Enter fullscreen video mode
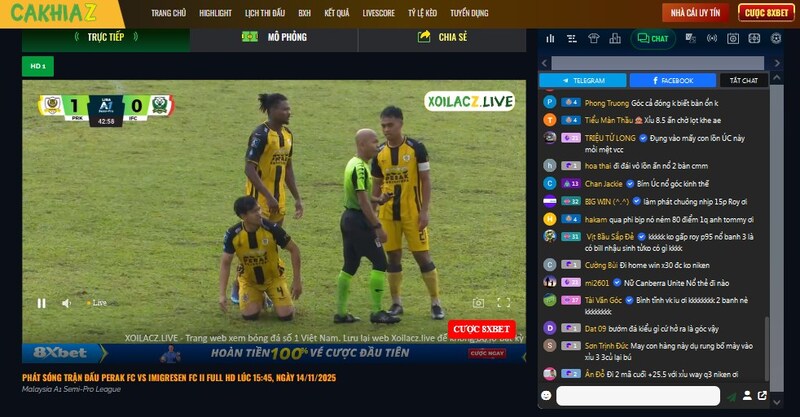This screenshot has height=417, width=800. 504,303
